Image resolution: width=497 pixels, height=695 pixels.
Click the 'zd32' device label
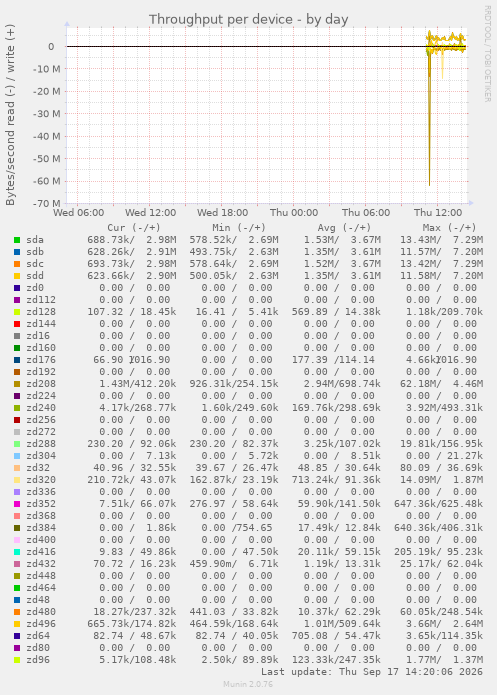[38, 468]
